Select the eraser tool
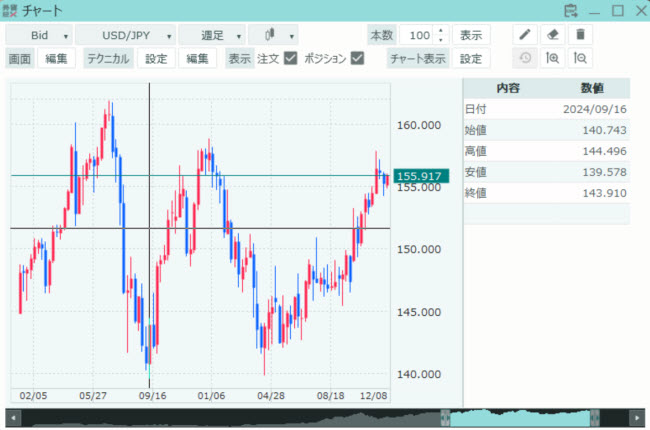The width and height of the screenshot is (650, 430). coord(552,35)
